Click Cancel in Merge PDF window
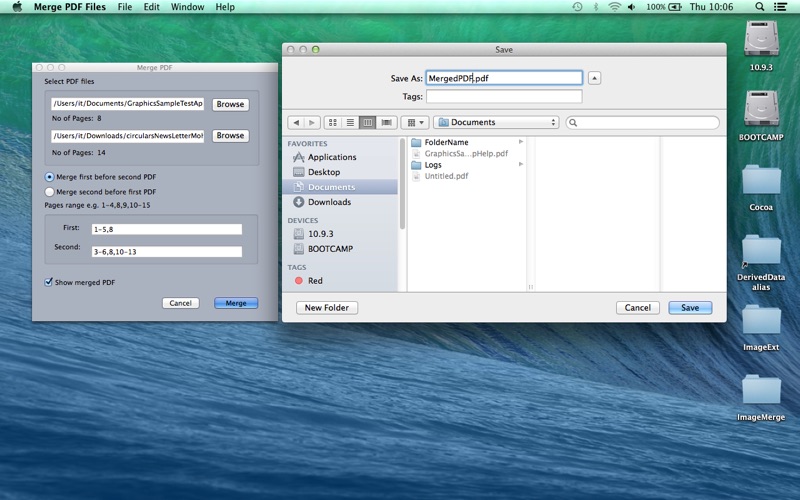800x500 pixels. tap(181, 303)
